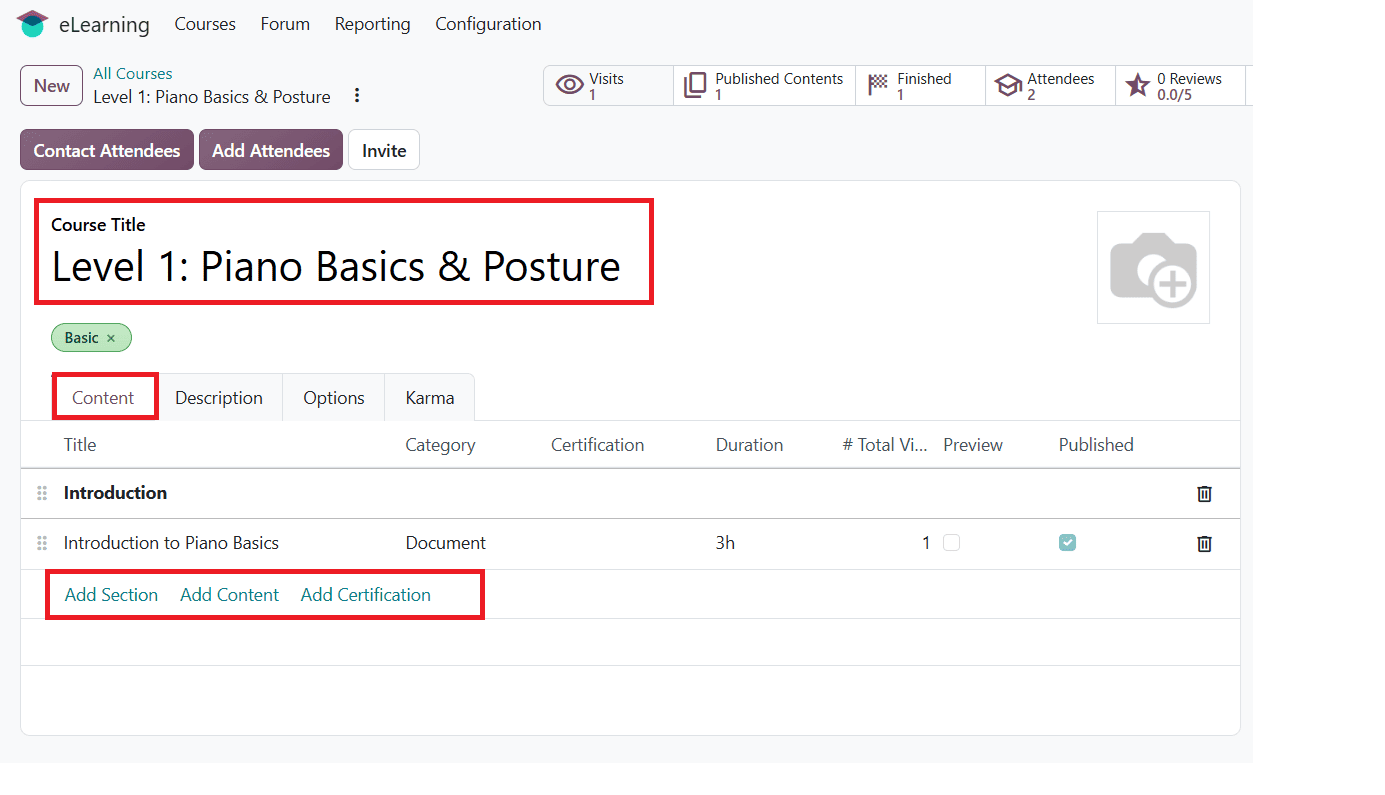The image size is (1385, 795).
Task: Click the eLearning app name
Action: (104, 25)
